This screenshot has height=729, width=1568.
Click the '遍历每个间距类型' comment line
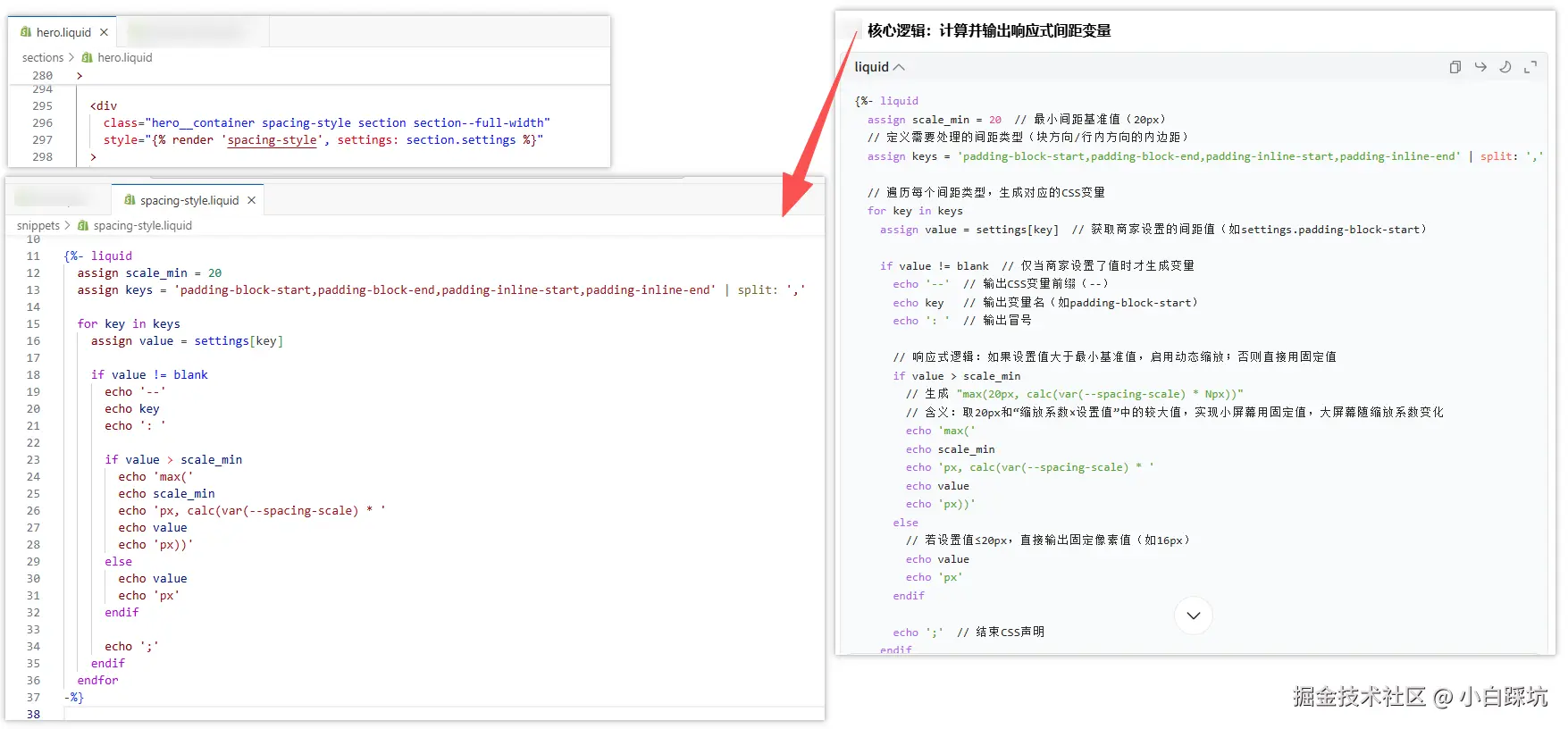tap(986, 192)
